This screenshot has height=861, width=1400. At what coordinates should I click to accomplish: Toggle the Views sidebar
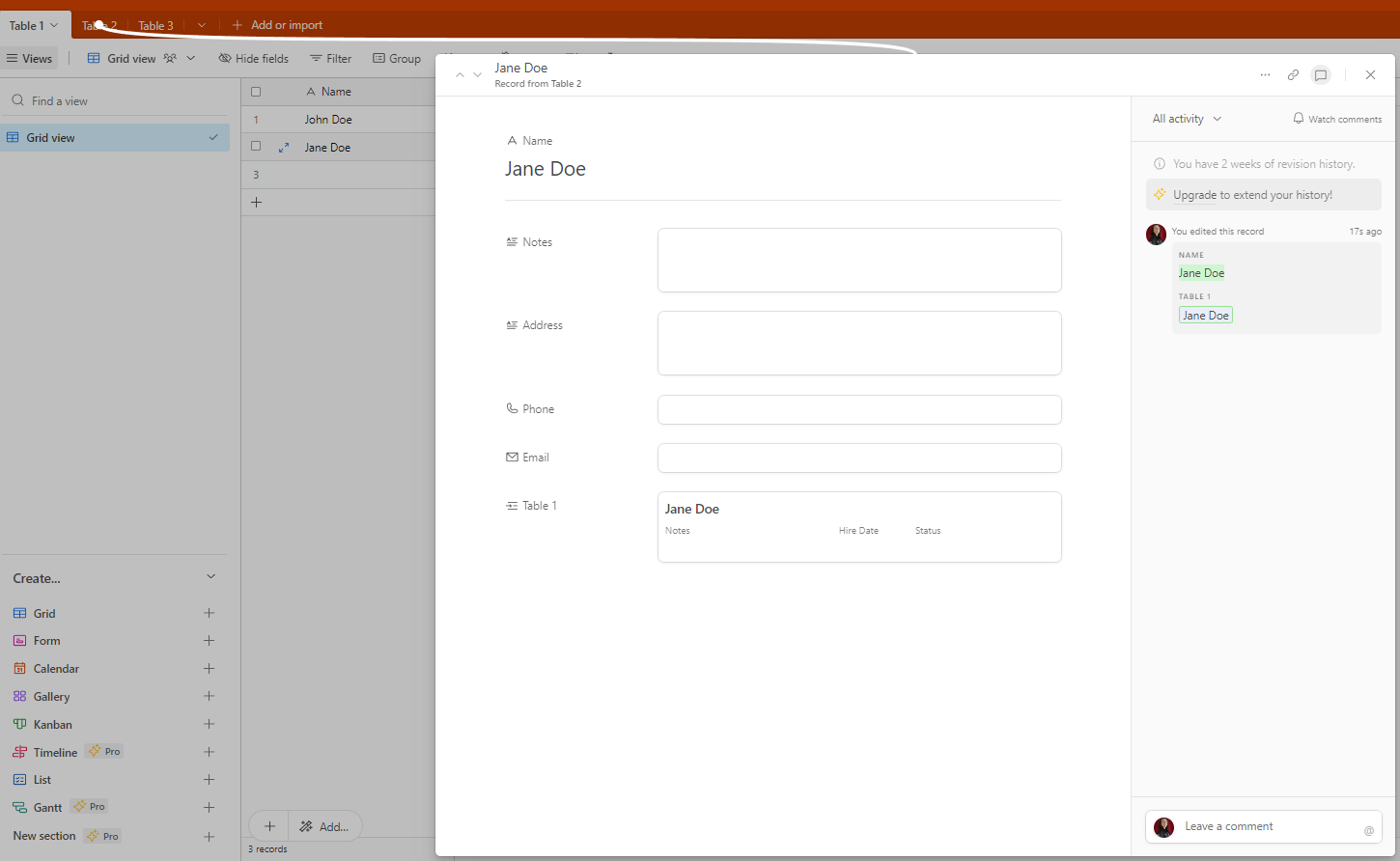click(30, 59)
